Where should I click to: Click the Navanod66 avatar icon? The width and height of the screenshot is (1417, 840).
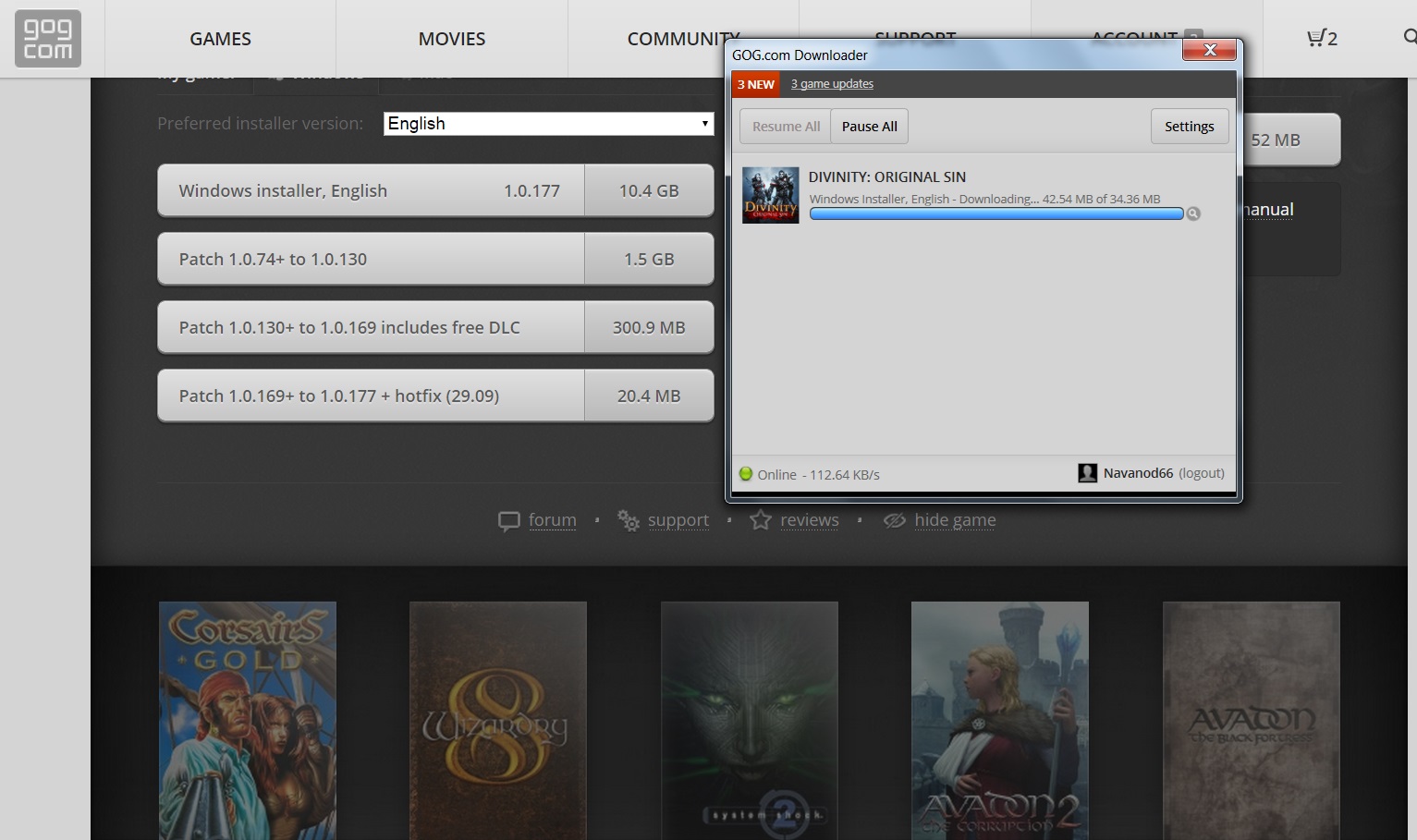(1088, 473)
